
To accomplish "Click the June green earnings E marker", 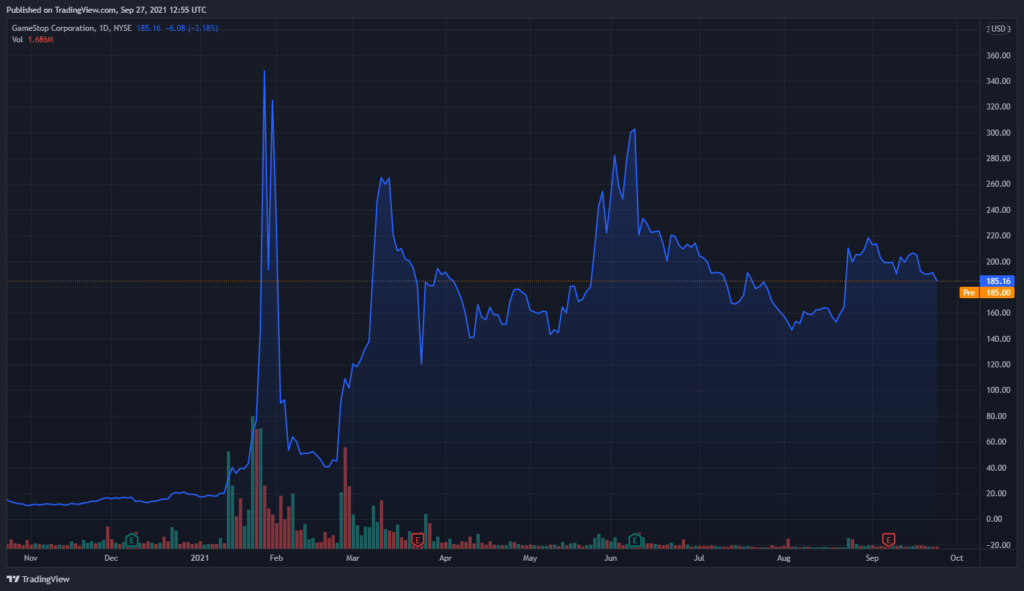I will coord(635,539).
